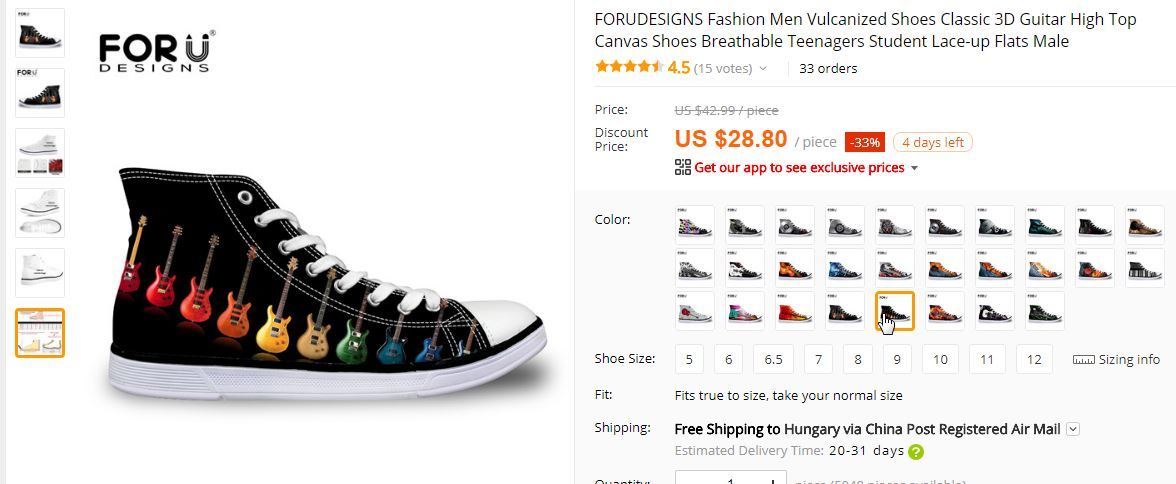The height and width of the screenshot is (484, 1176).
Task: Click the quantity input field
Action: [x=730, y=479]
